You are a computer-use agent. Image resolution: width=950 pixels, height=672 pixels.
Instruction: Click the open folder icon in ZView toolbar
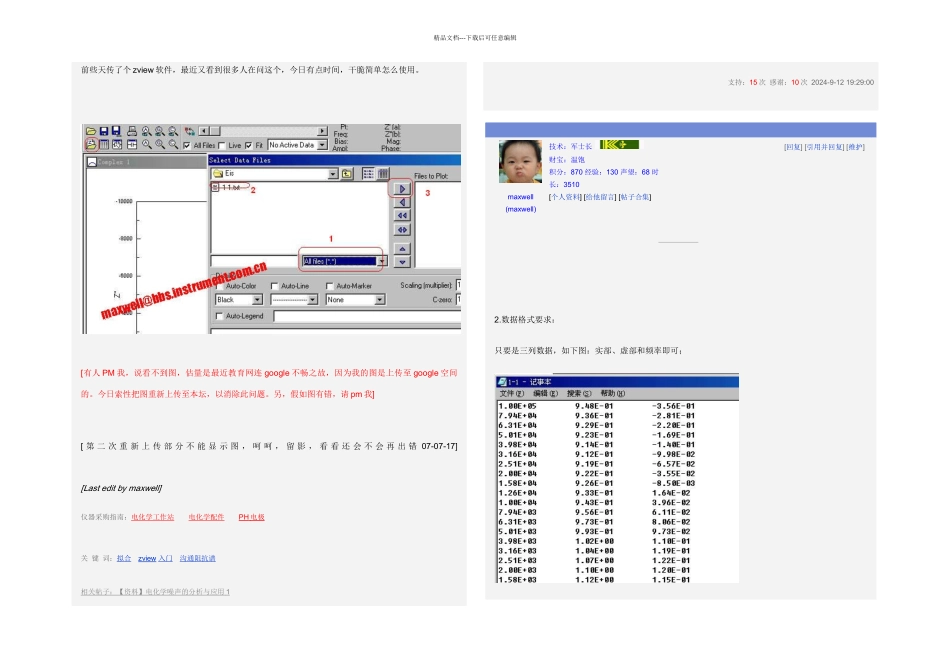[x=90, y=131]
